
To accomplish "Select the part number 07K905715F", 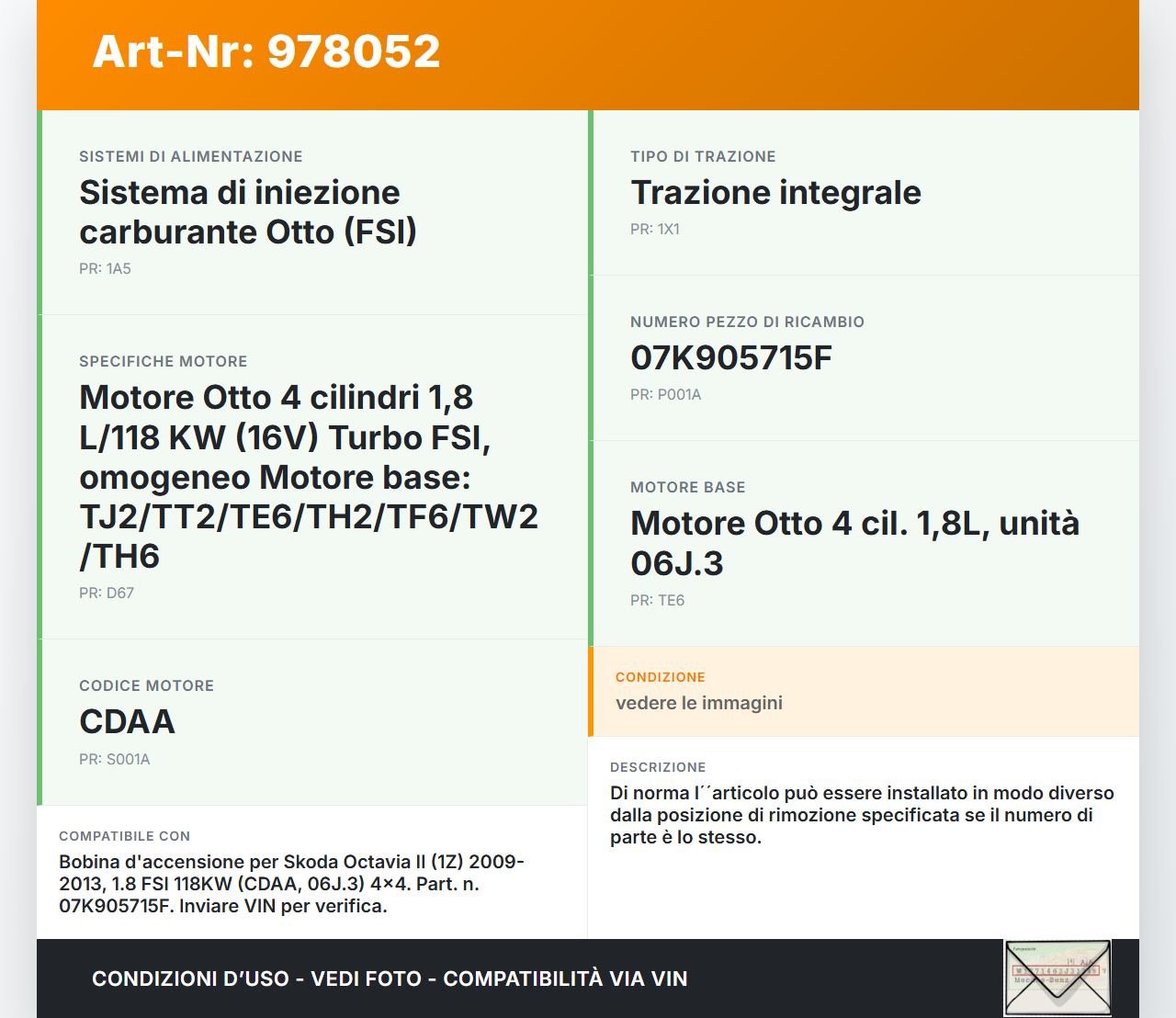I will point(730,358).
